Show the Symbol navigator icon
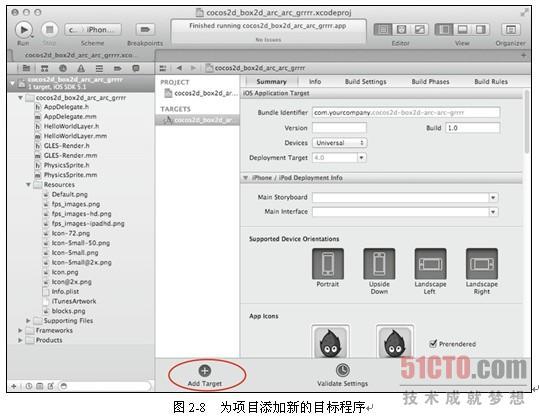 click(44, 68)
